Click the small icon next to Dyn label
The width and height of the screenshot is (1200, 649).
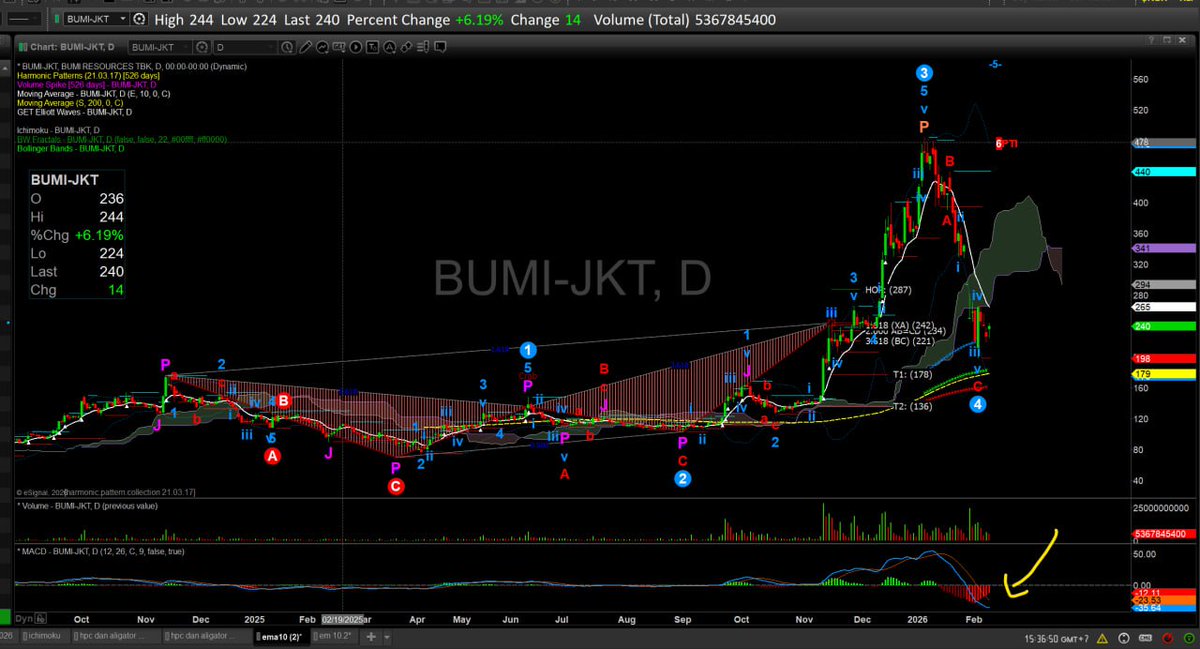coord(40,618)
